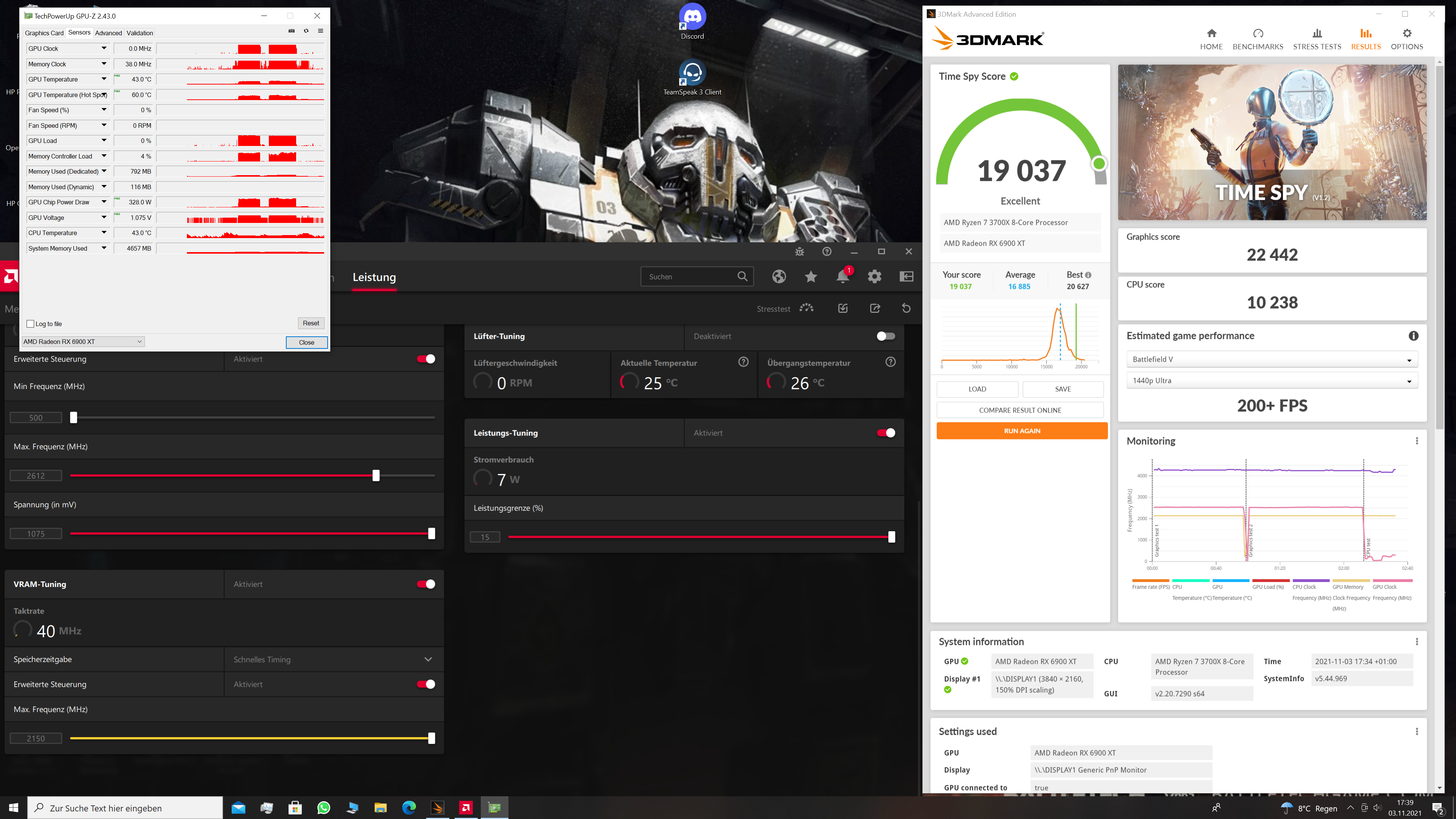Viewport: 1456px width, 819px height.
Task: Open the 3DMark Benchmarks section
Action: pyautogui.click(x=1257, y=39)
